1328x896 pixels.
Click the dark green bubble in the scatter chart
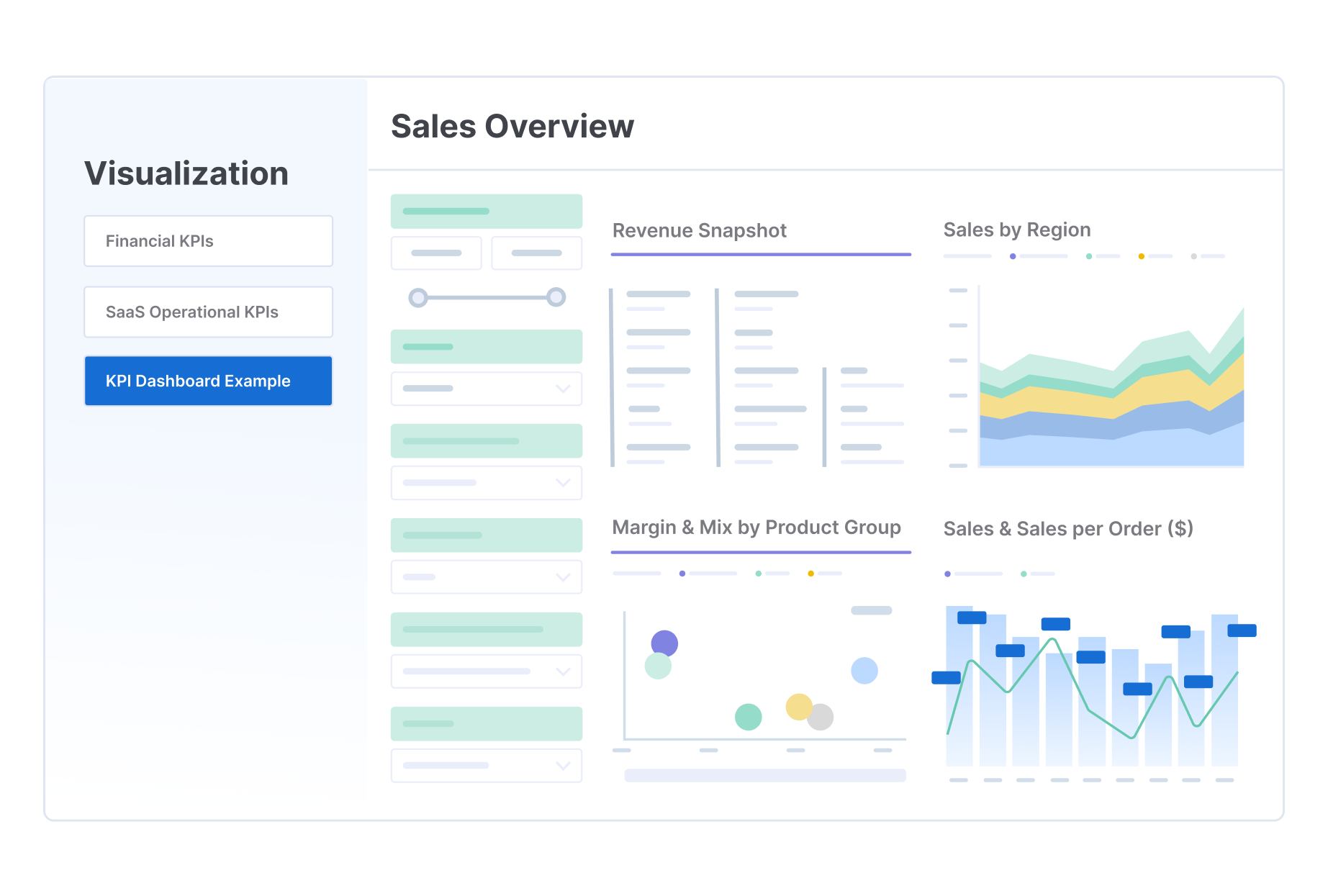[749, 717]
